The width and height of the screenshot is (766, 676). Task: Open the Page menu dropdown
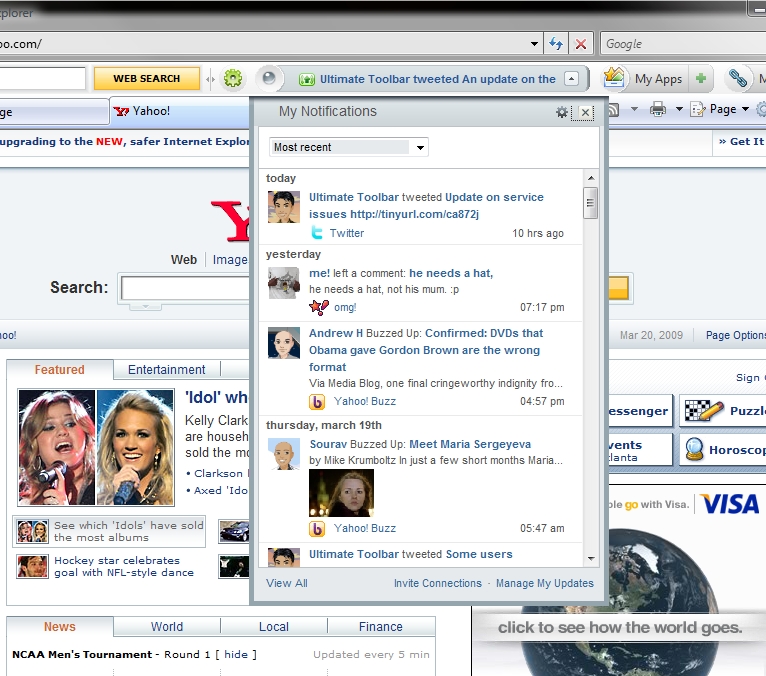729,110
